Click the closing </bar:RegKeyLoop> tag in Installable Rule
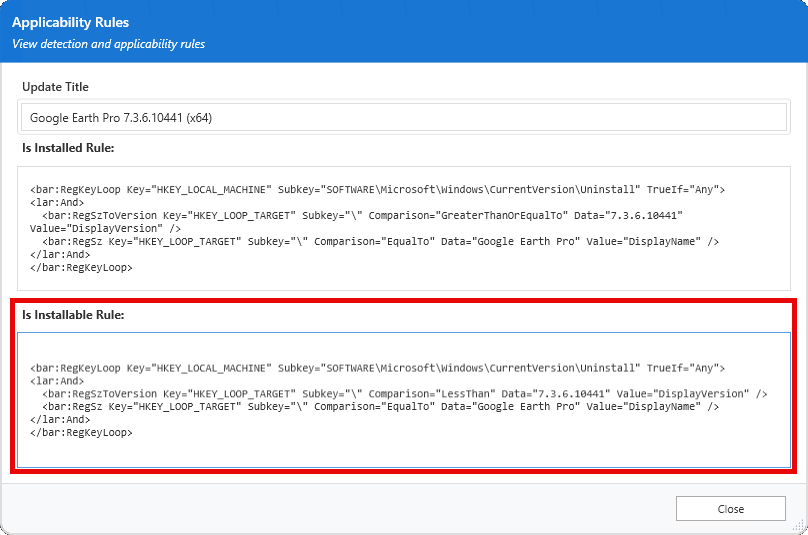The width and height of the screenshot is (808, 535). (x=81, y=433)
